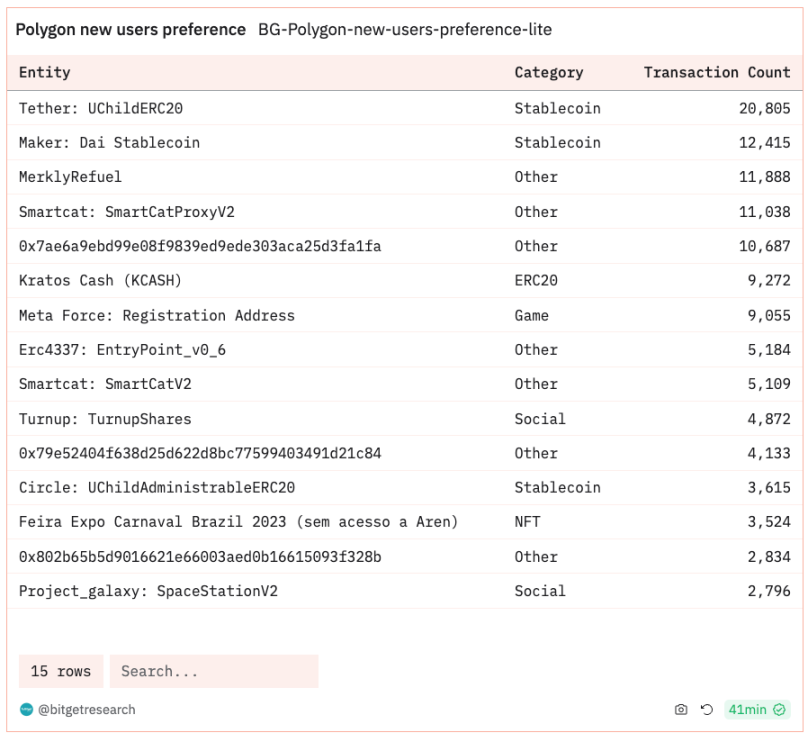Open the BG-Polygon-new-users-preference-lite query link

404,30
